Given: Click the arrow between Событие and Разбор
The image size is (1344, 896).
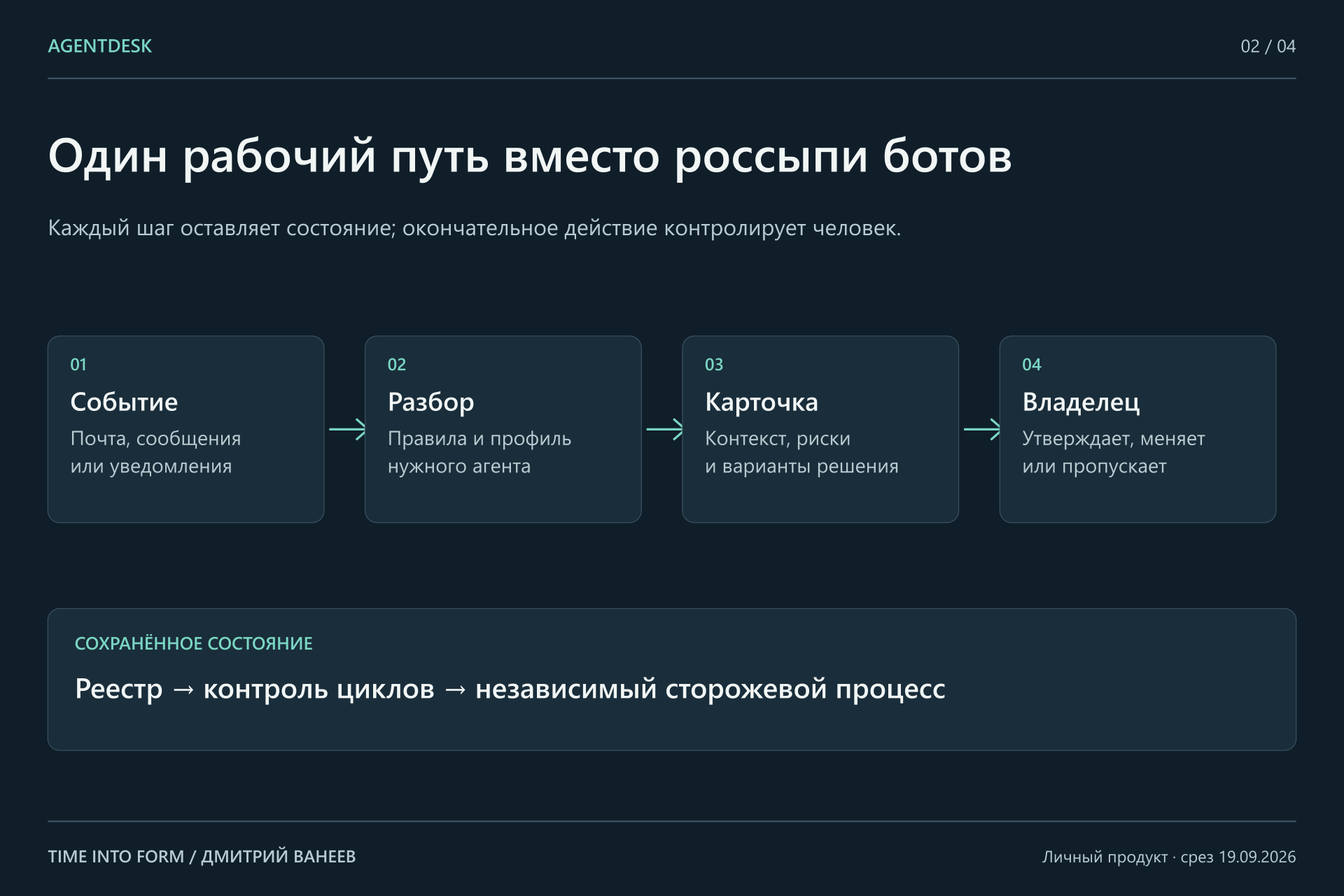Looking at the screenshot, I should click(x=347, y=429).
